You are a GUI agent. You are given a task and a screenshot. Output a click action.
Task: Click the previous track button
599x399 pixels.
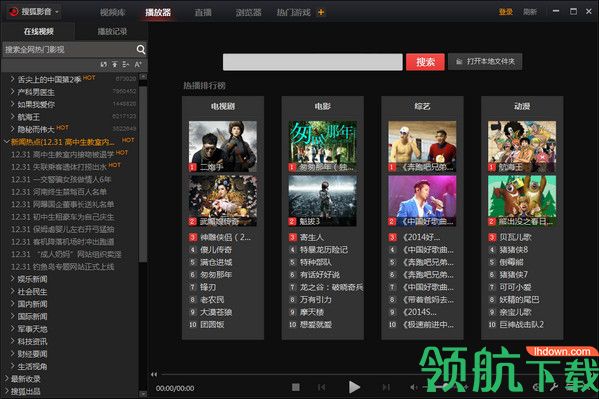tap(322, 387)
